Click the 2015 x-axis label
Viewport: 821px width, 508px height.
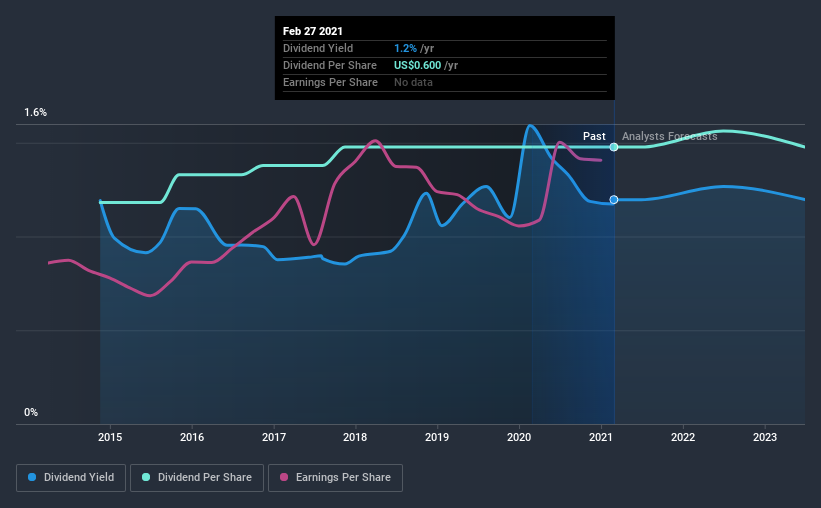(x=110, y=437)
